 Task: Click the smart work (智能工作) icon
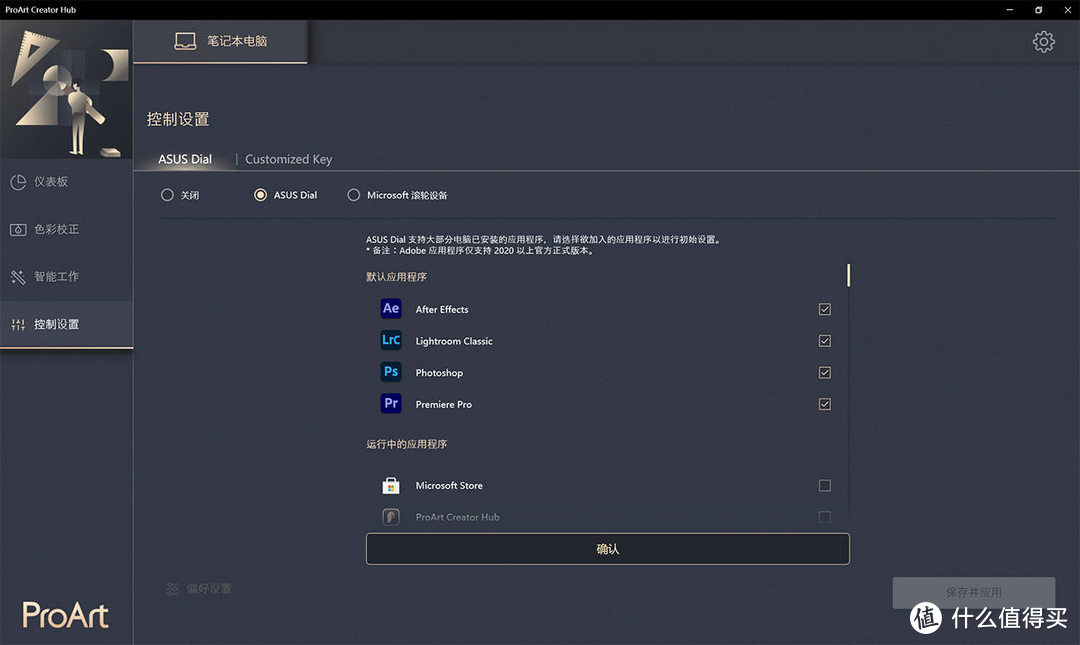coord(18,277)
